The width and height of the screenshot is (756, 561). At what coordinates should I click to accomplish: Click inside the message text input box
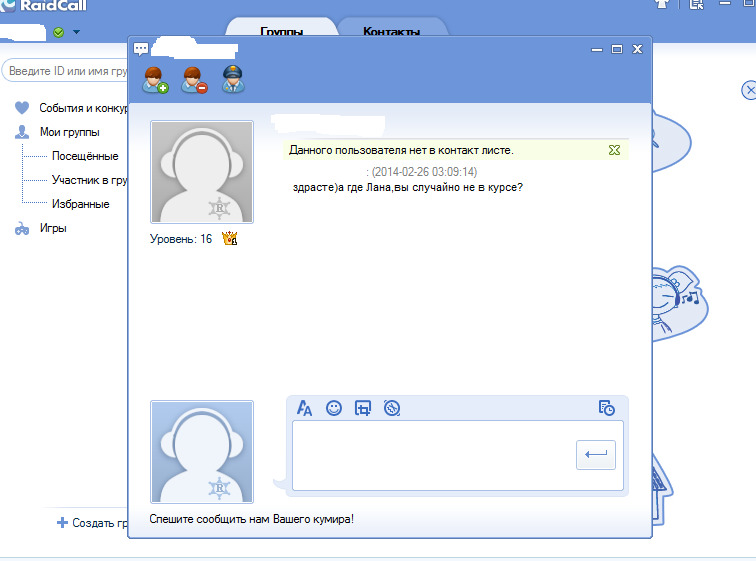pyautogui.click(x=432, y=455)
